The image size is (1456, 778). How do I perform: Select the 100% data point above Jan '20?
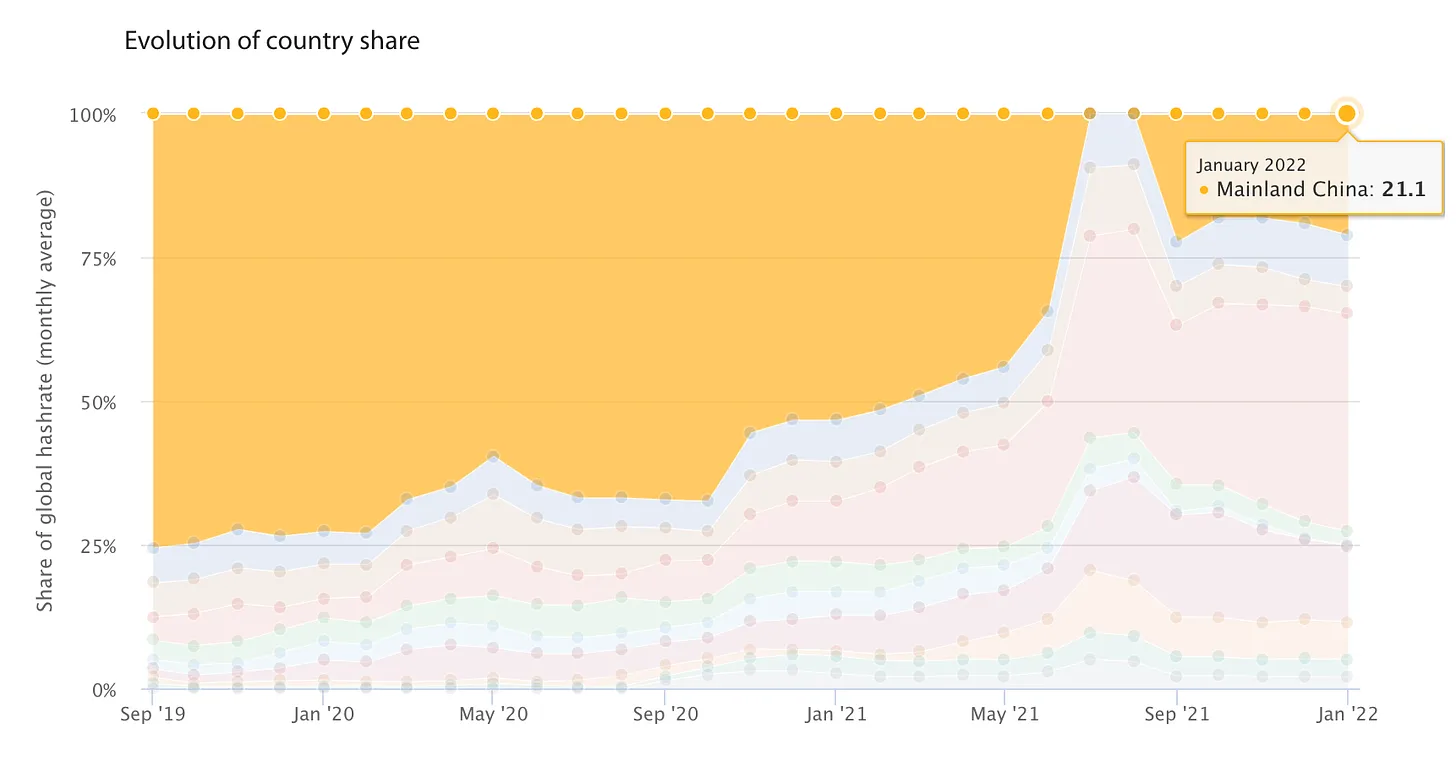pyautogui.click(x=324, y=113)
